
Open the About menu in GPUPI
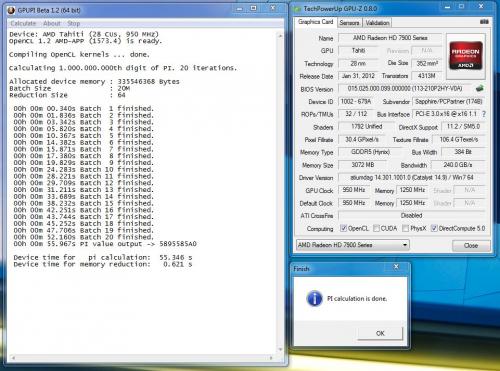tap(52, 23)
